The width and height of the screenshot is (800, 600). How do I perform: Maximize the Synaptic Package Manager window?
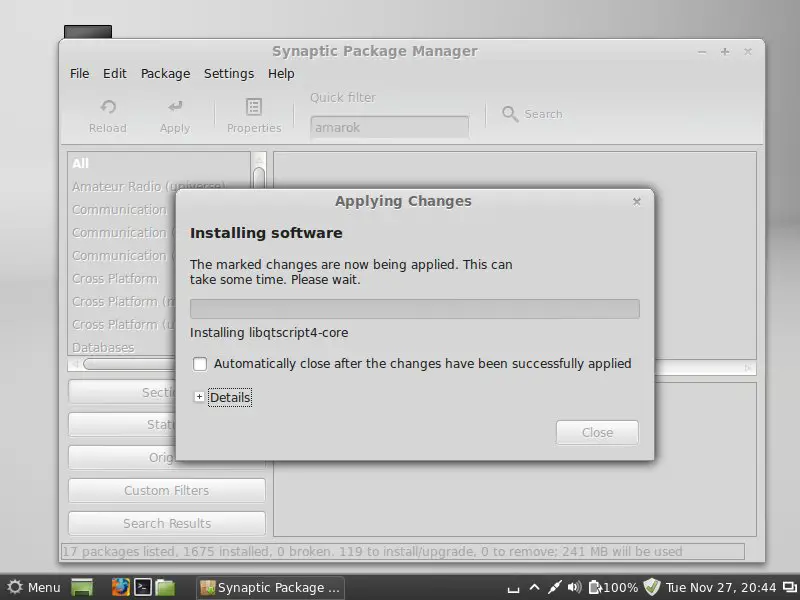[724, 52]
